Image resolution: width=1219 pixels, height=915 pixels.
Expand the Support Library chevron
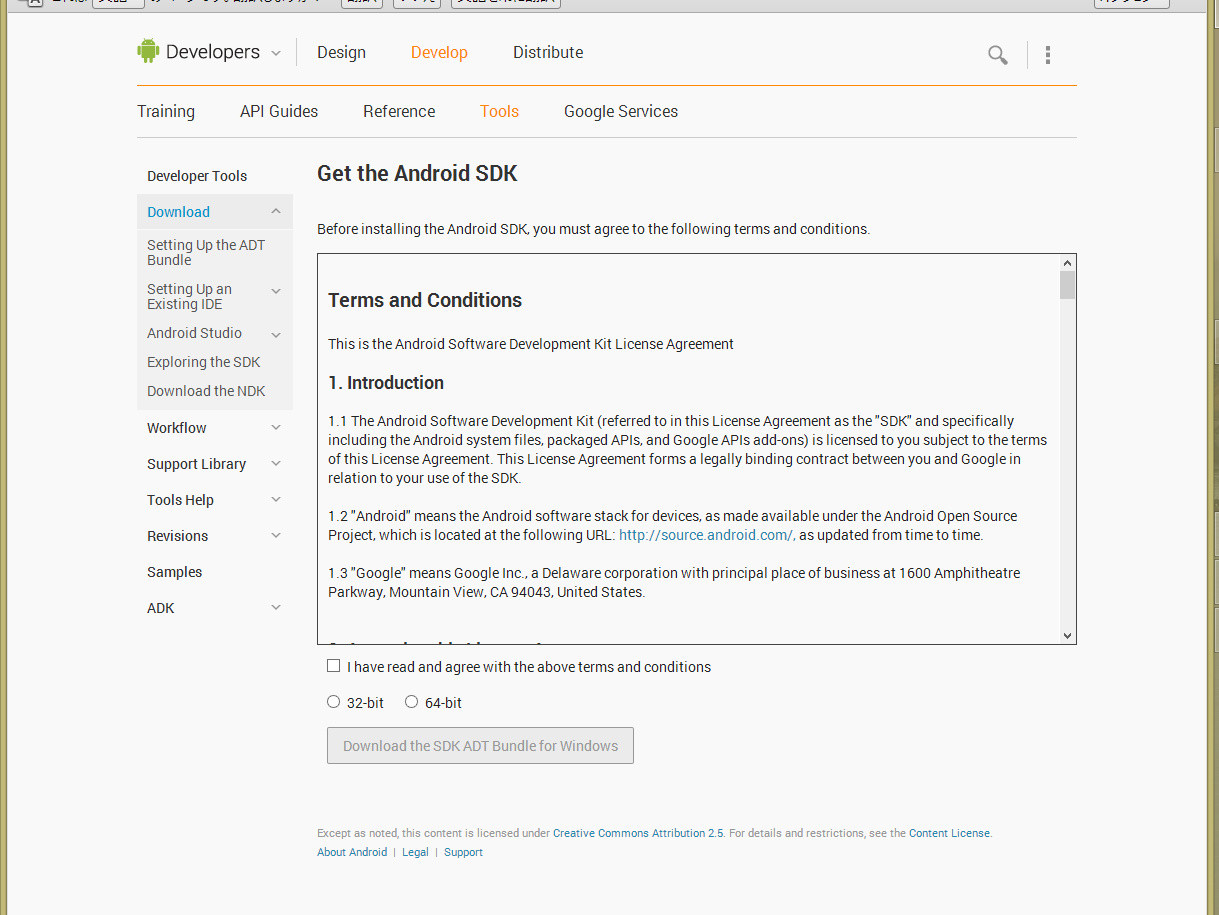(276, 463)
